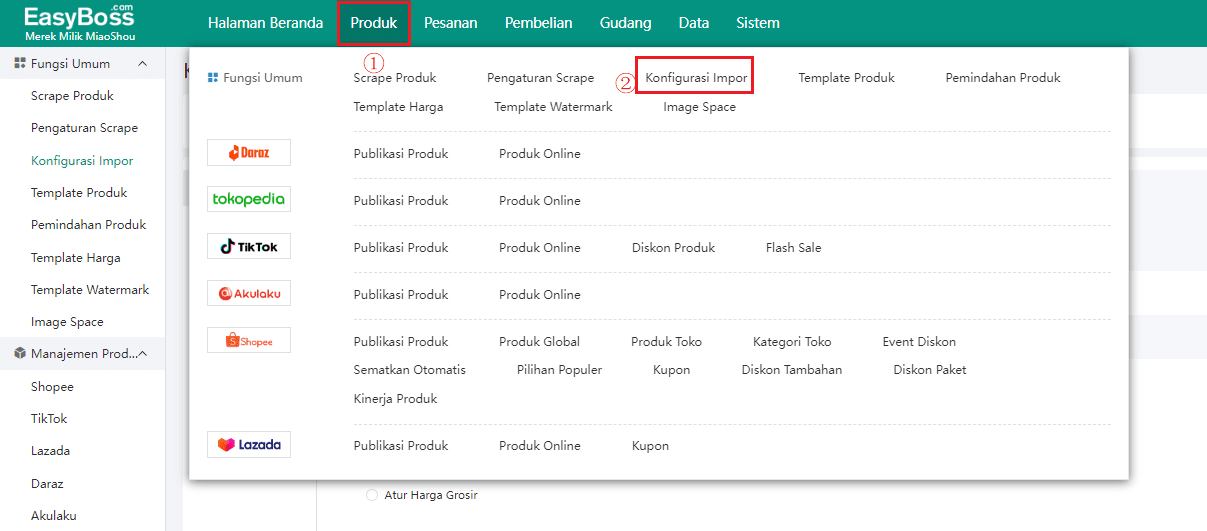Select the Lazada marketplace logo
Image resolution: width=1207 pixels, height=531 pixels.
(x=249, y=445)
